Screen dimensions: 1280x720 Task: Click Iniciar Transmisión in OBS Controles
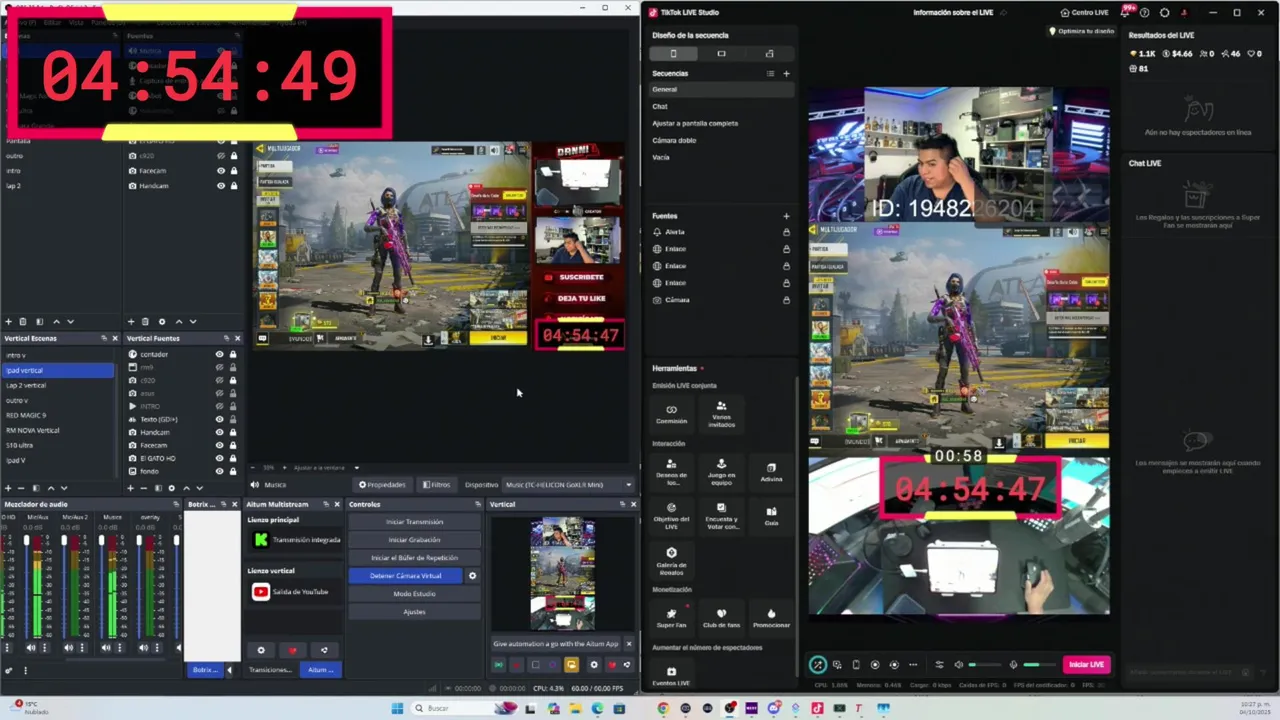tap(414, 522)
